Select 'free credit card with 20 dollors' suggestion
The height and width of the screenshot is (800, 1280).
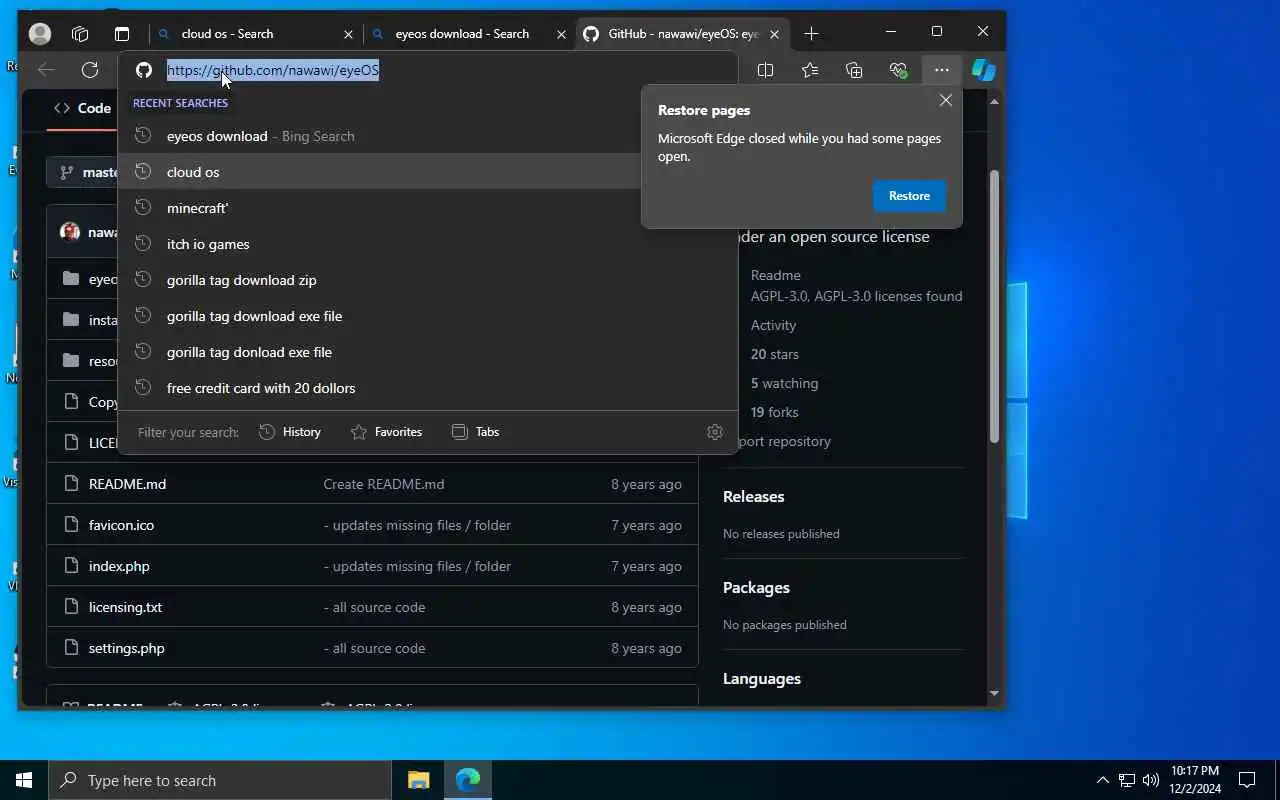pos(428,388)
